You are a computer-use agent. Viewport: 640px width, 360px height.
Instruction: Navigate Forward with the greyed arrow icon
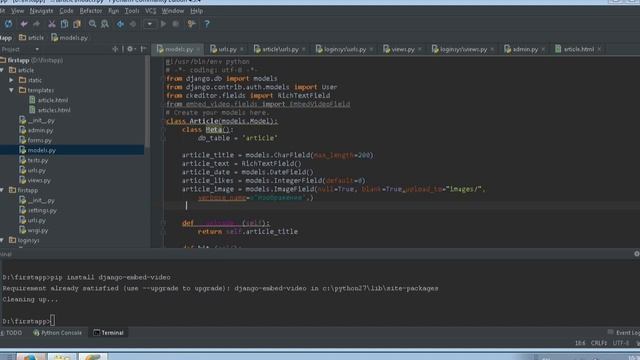click(x=133, y=24)
